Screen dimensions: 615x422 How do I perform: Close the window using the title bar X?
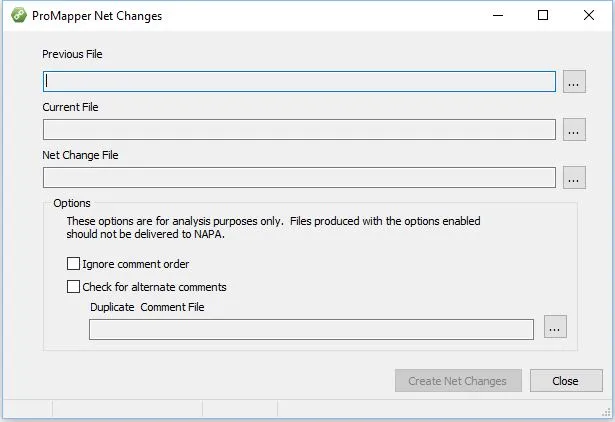pyautogui.click(x=589, y=16)
